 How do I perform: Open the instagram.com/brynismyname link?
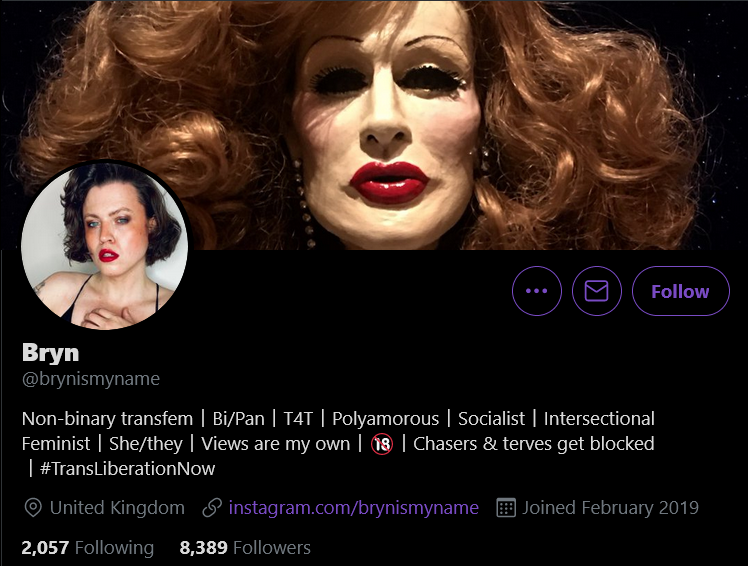click(353, 507)
